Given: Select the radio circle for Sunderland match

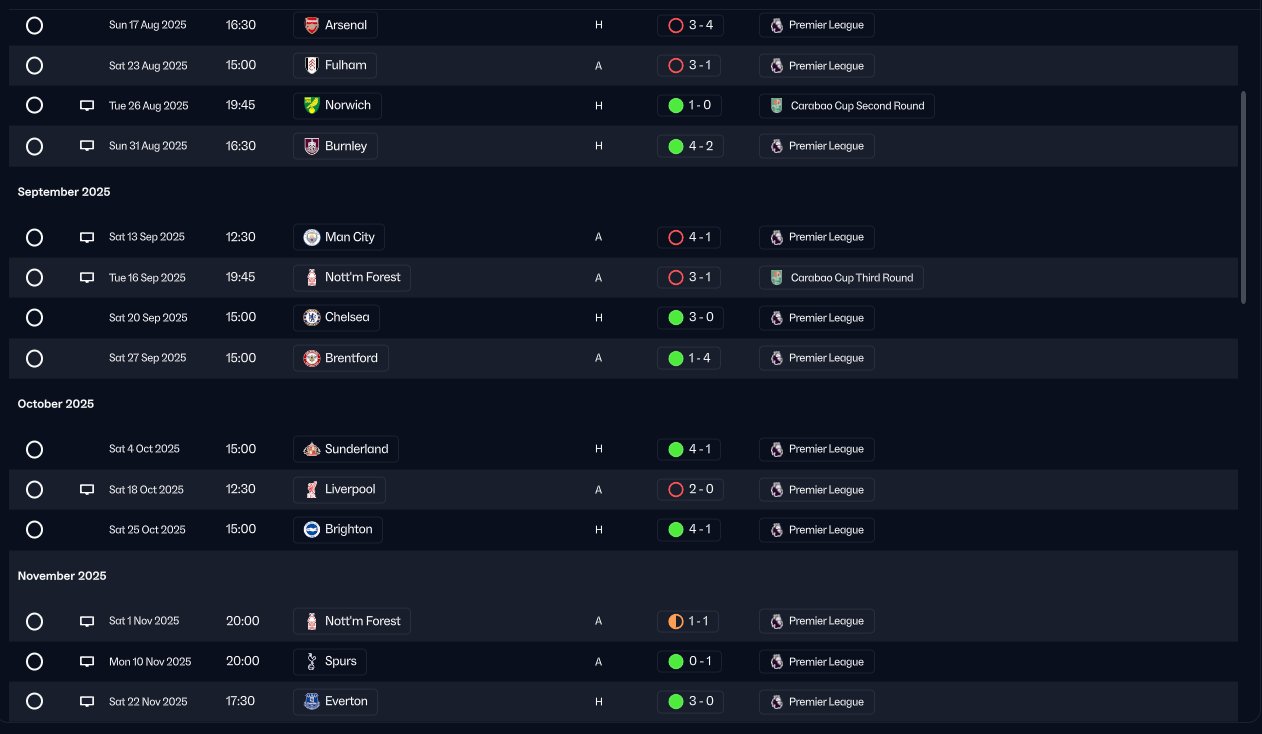Looking at the screenshot, I should [x=34, y=450].
